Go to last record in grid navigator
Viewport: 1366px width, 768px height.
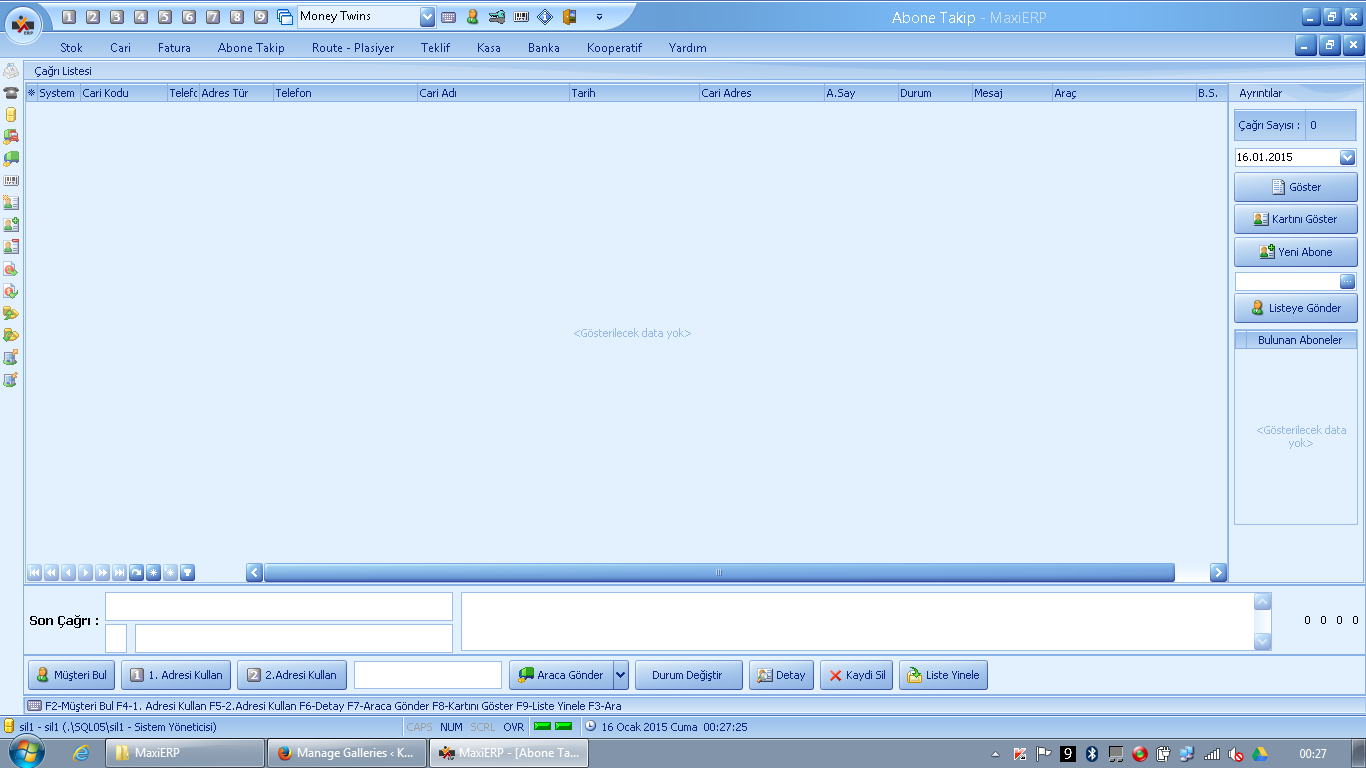click(119, 573)
